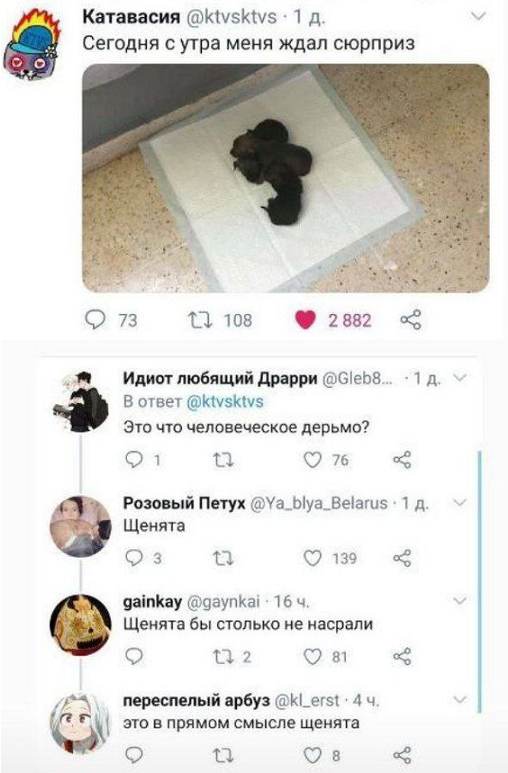Open dropdown chevron on Катавасия's tweet
The width and height of the screenshot is (508, 773).
(478, 17)
